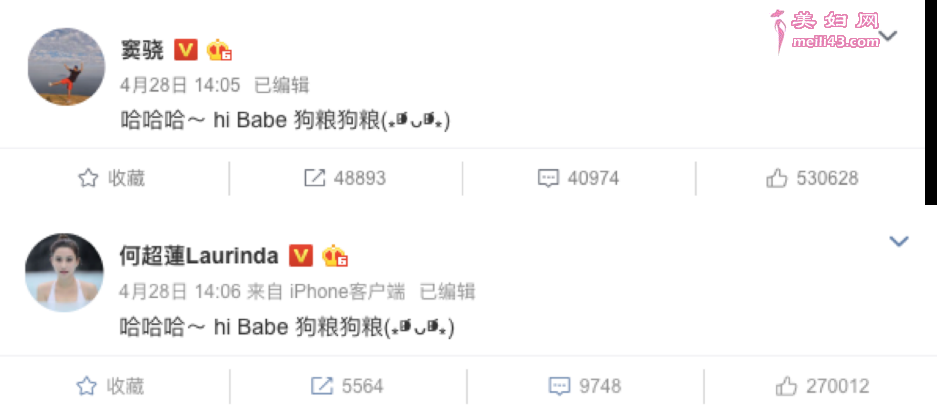
Task: Open 窦骁's profile avatar
Action: (x=66, y=66)
